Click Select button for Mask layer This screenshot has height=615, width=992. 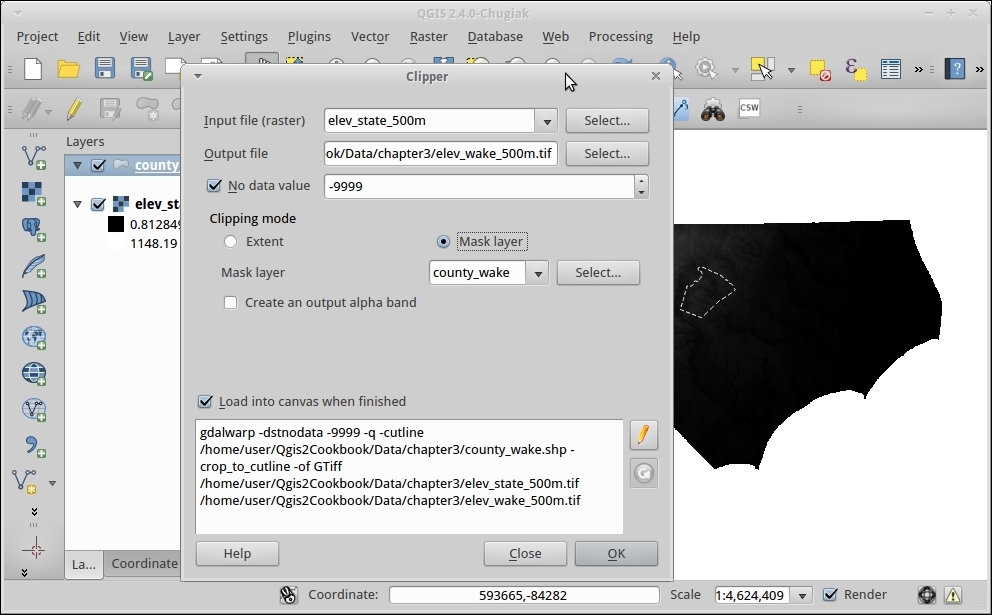(x=598, y=273)
